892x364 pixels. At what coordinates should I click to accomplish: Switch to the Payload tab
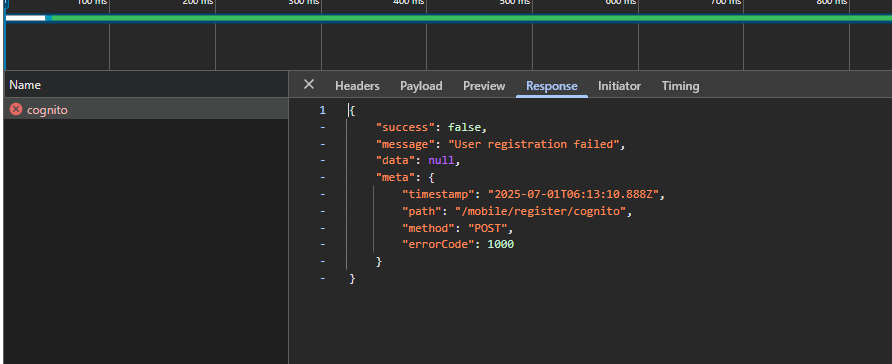tap(421, 86)
